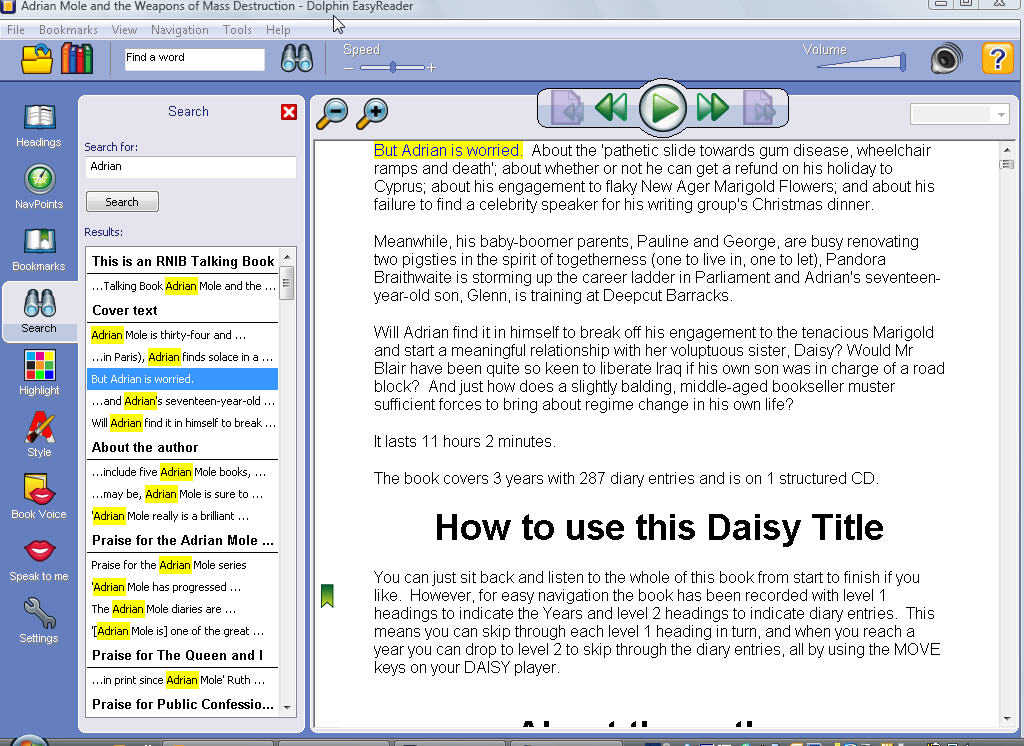Viewport: 1024px width, 746px height.
Task: Click the binoculars find icon in the toolbar
Action: tap(296, 59)
